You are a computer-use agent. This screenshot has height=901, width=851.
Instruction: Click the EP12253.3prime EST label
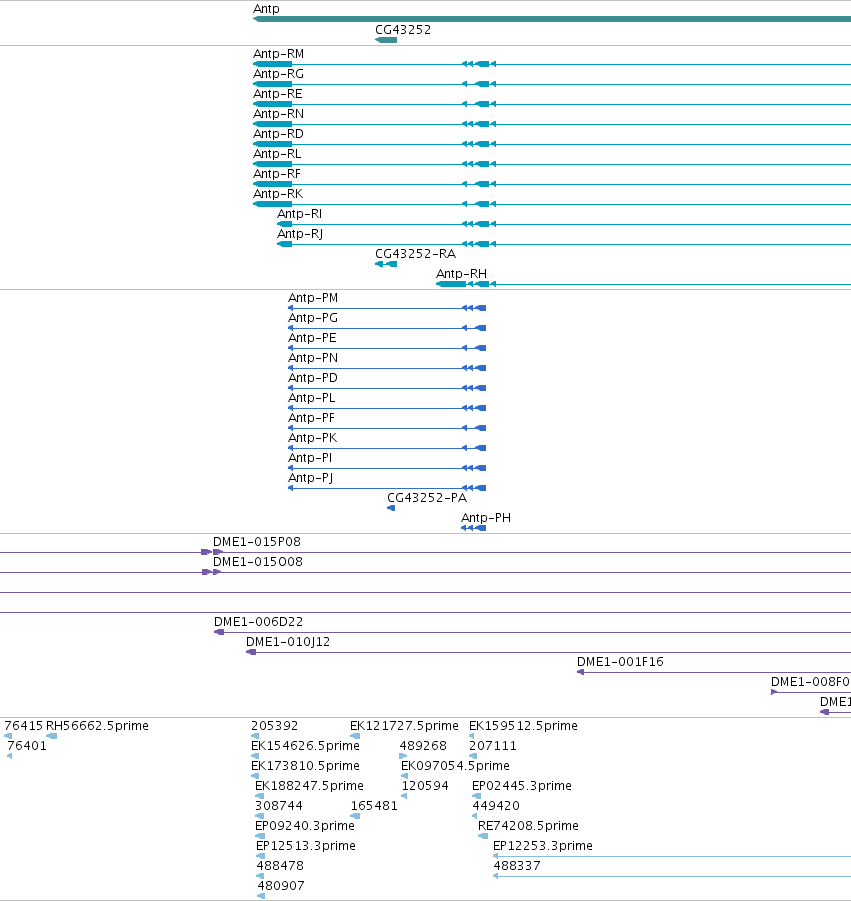point(543,846)
